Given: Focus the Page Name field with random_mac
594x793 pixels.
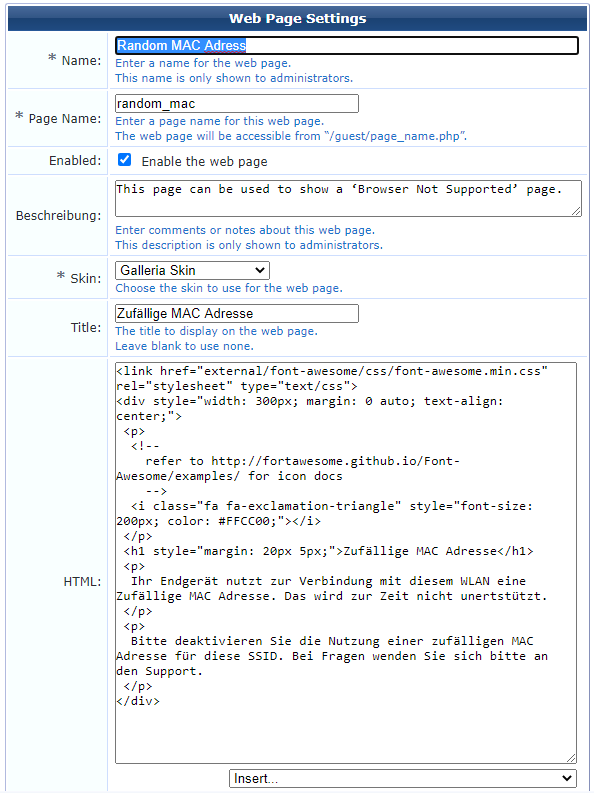Looking at the screenshot, I should [237, 104].
